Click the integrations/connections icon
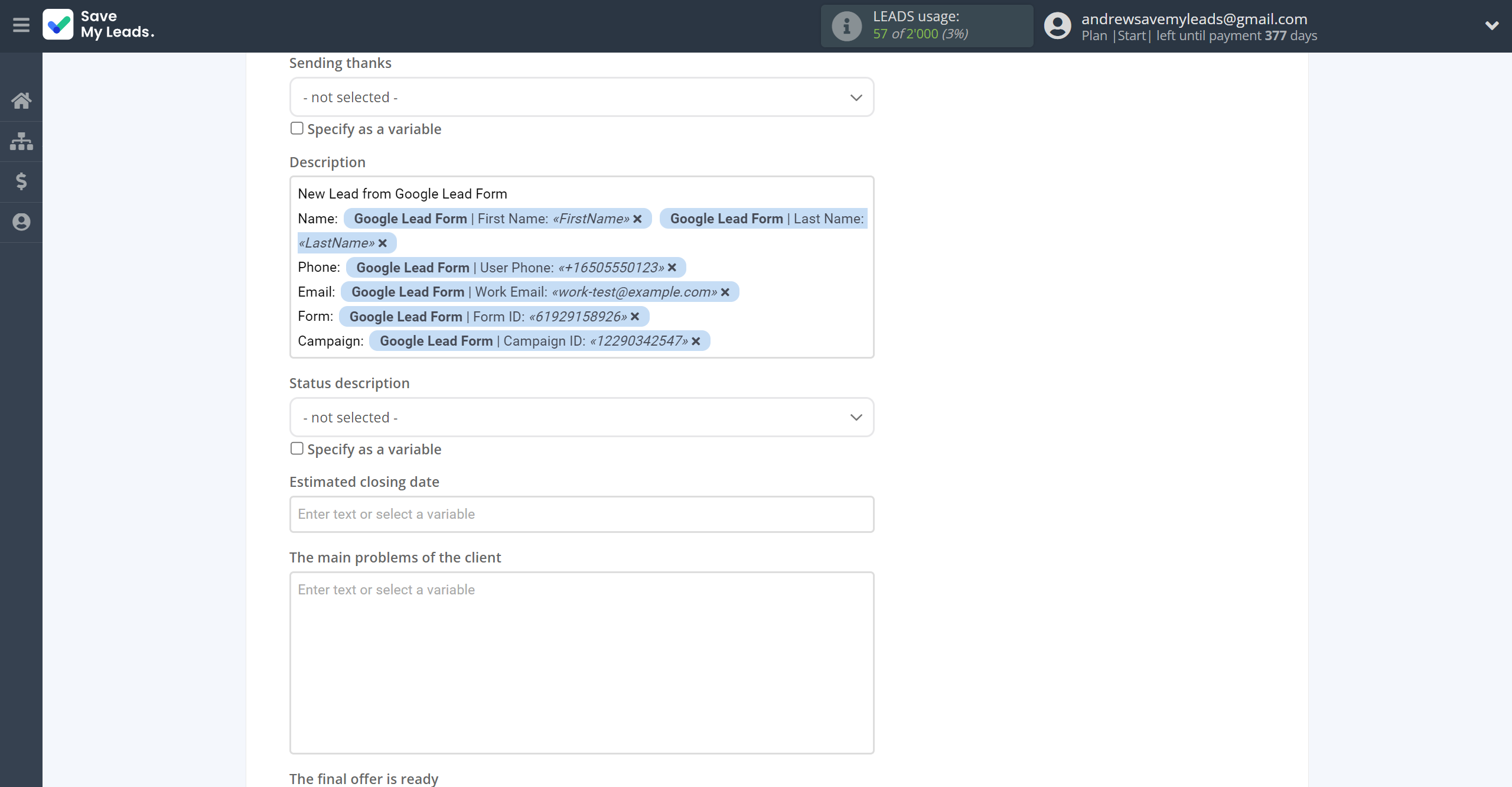 coord(21,140)
